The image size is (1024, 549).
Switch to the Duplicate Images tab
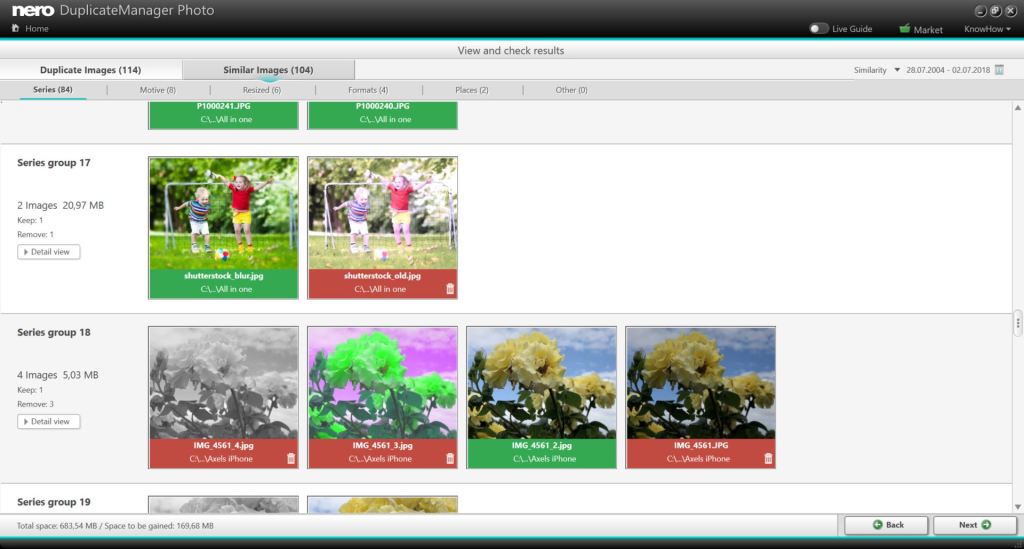click(x=90, y=70)
